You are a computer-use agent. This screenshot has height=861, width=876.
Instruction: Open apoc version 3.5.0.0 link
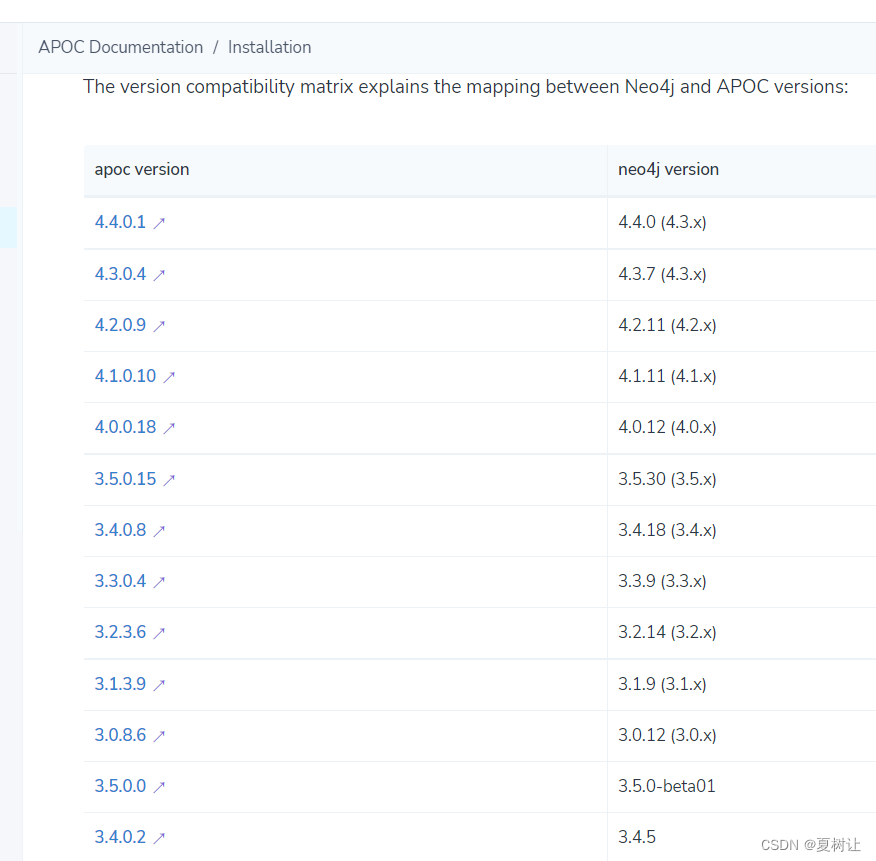tap(120, 786)
